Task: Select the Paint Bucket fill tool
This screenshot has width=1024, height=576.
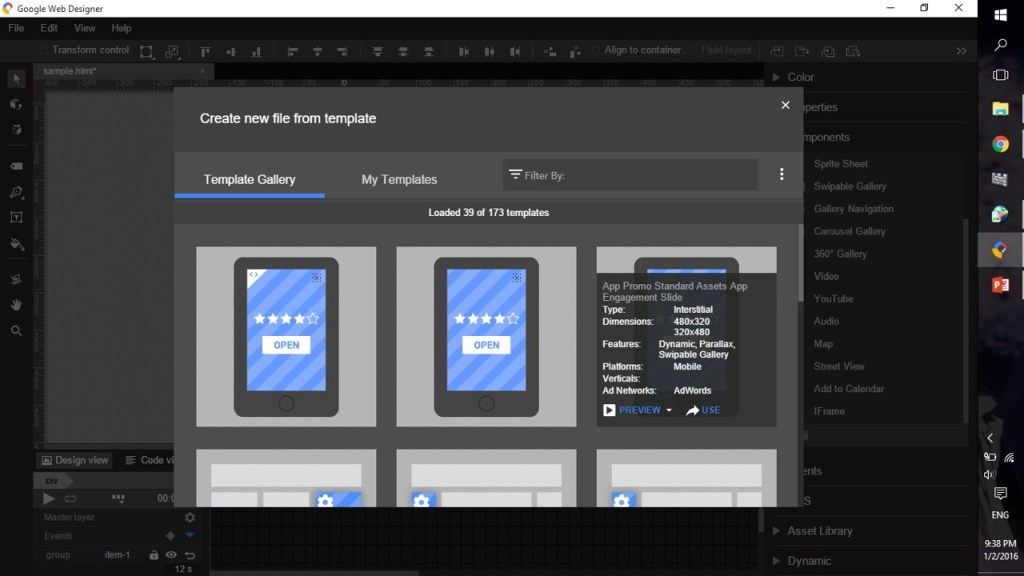Action: (16, 243)
